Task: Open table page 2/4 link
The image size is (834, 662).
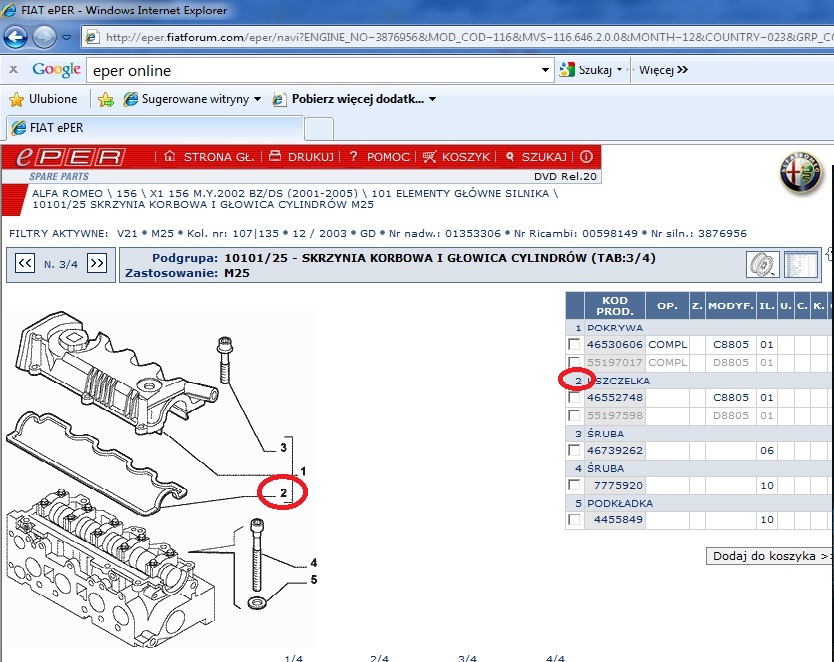Action: pyautogui.click(x=379, y=658)
